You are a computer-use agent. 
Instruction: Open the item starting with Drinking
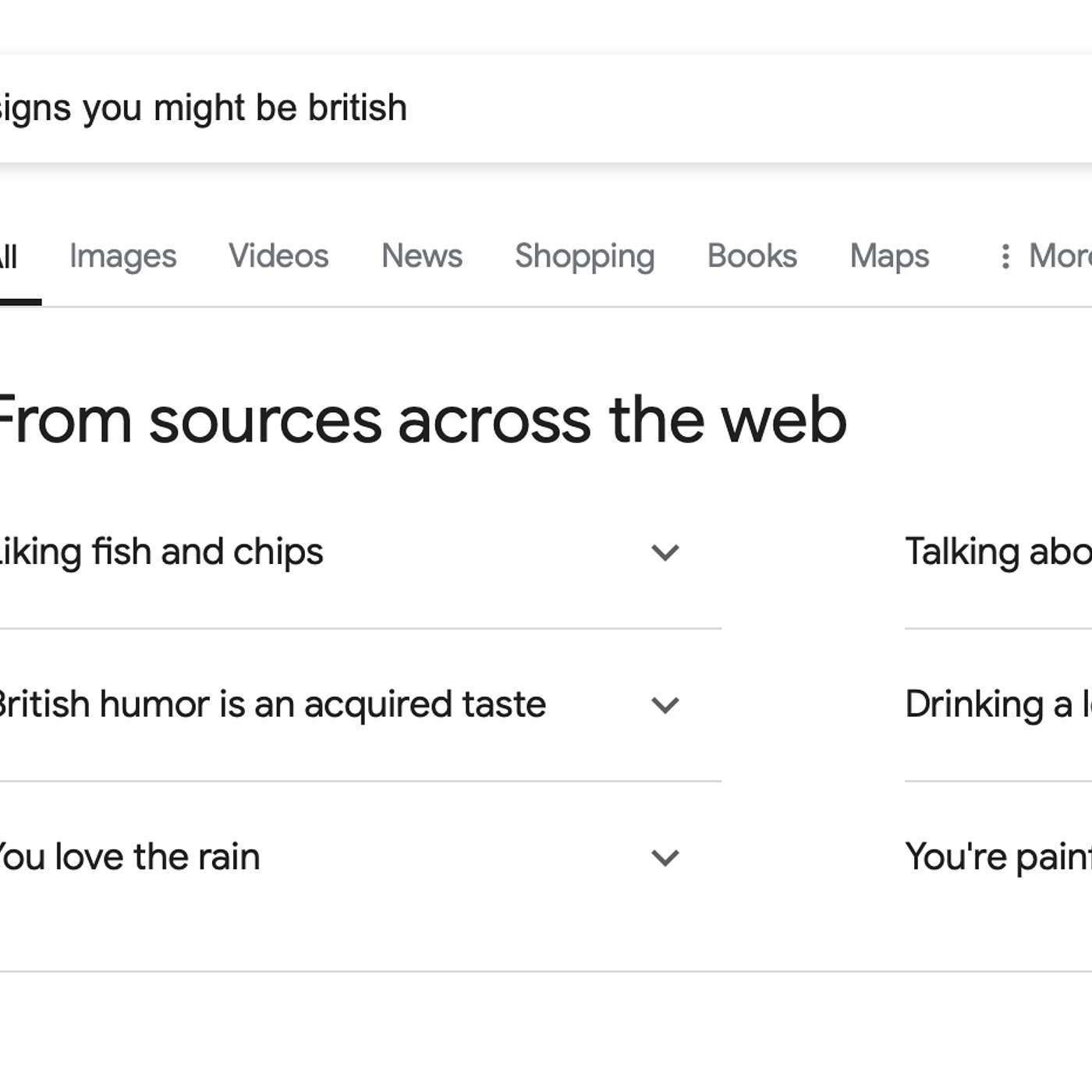[x=998, y=705]
